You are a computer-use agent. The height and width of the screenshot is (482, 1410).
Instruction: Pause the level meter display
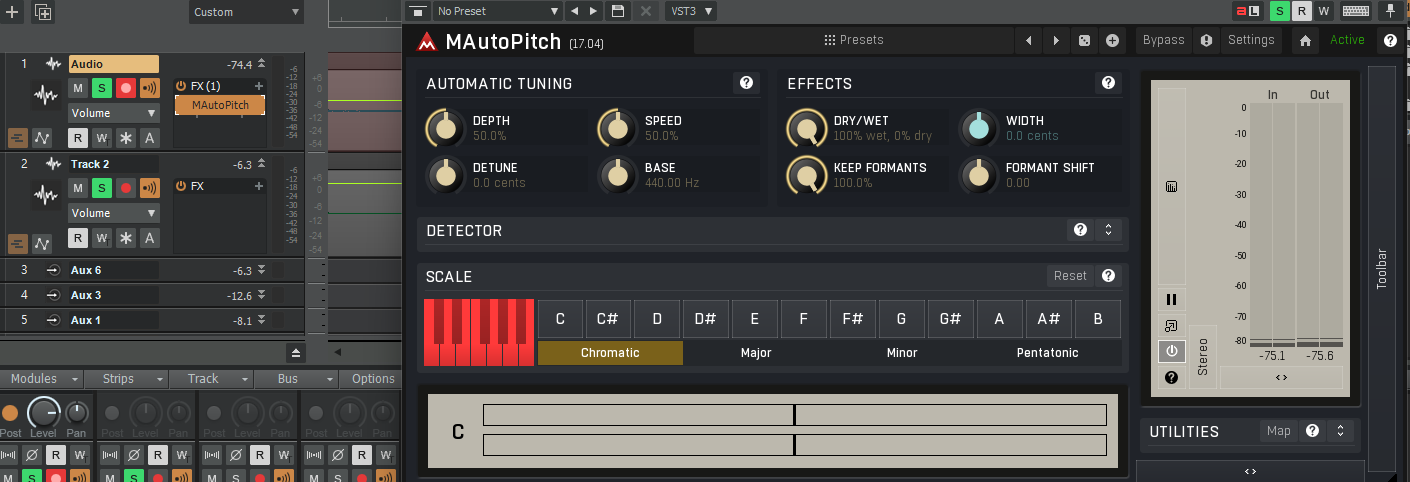coord(1171,299)
